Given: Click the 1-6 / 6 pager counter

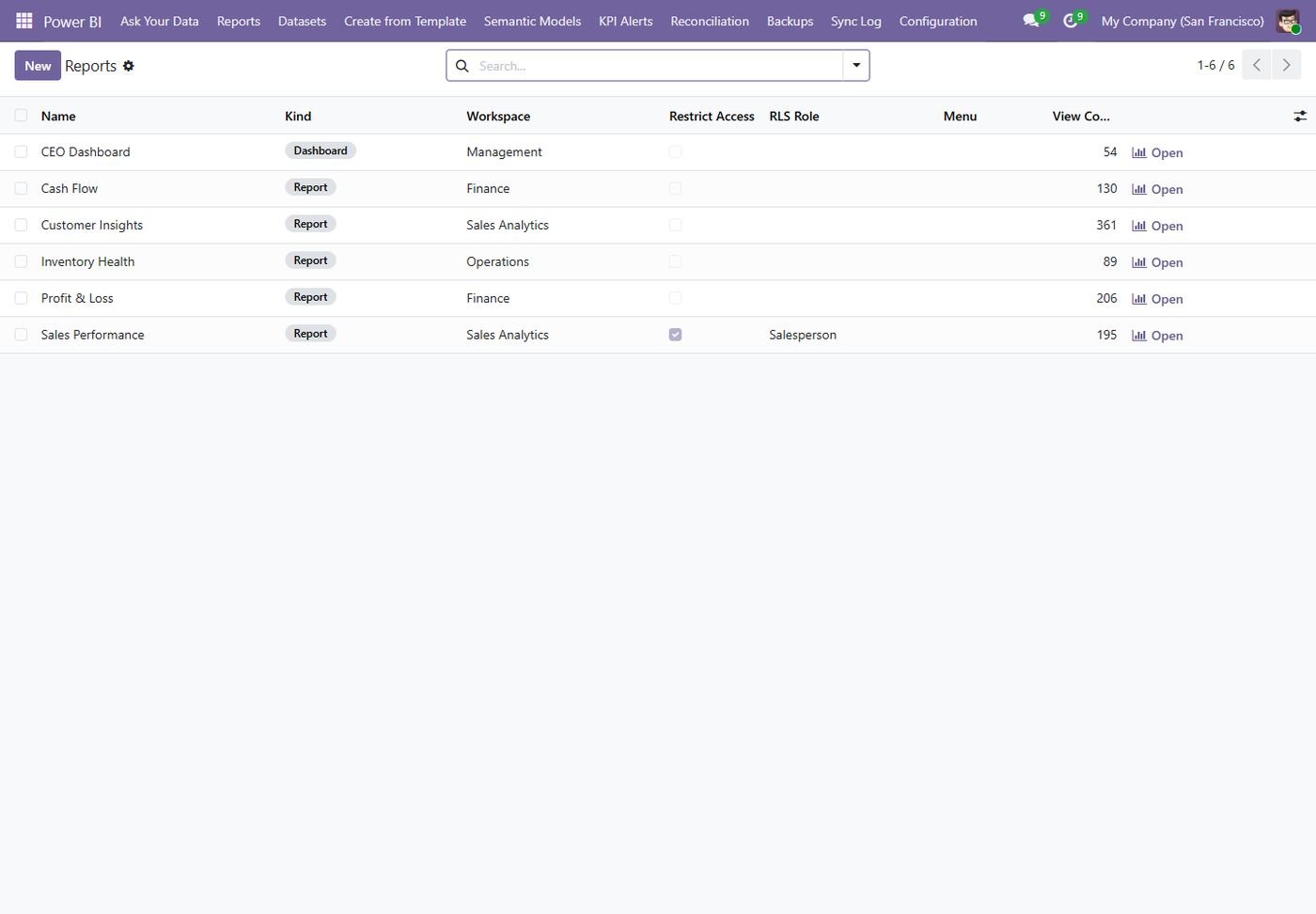Looking at the screenshot, I should coord(1215,65).
